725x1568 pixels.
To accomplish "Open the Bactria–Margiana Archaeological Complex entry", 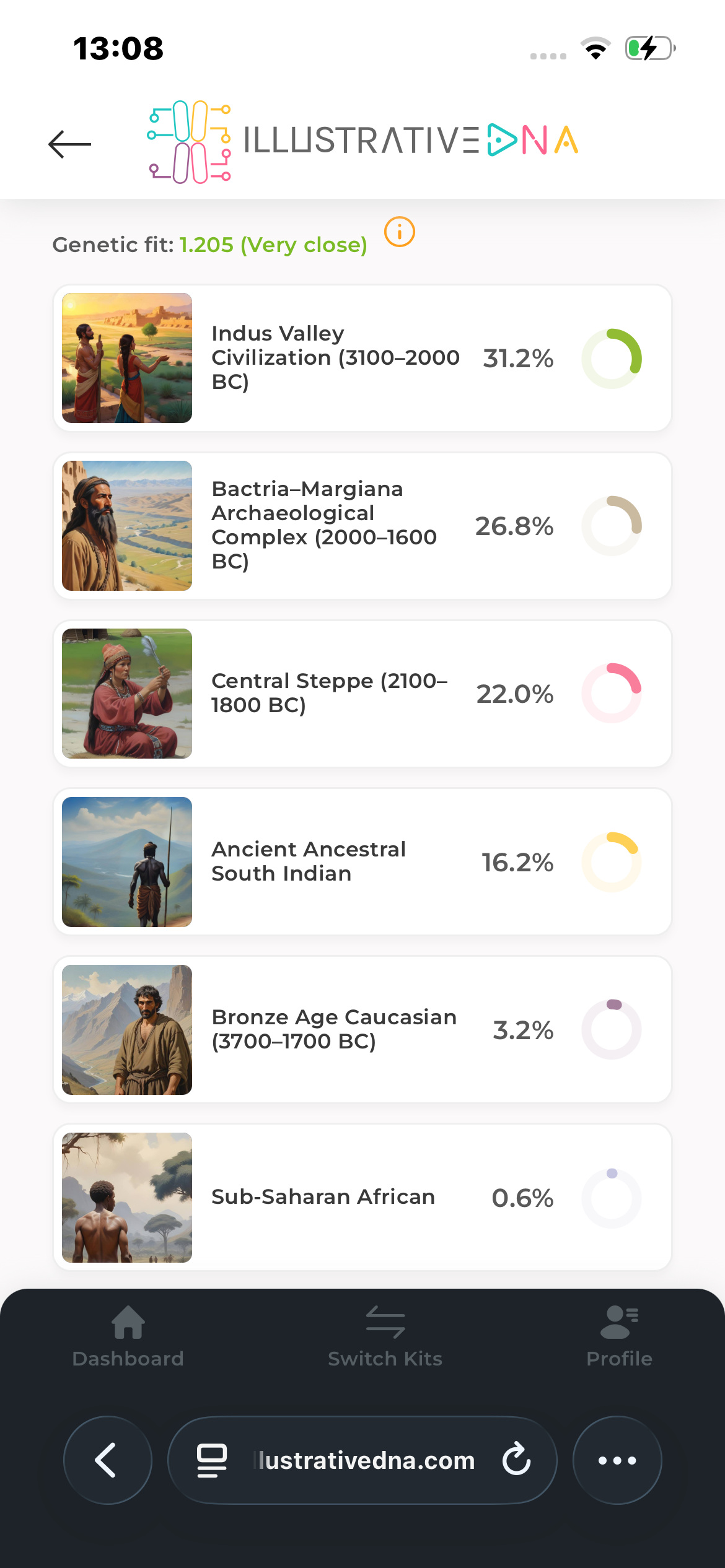I will pos(324,525).
